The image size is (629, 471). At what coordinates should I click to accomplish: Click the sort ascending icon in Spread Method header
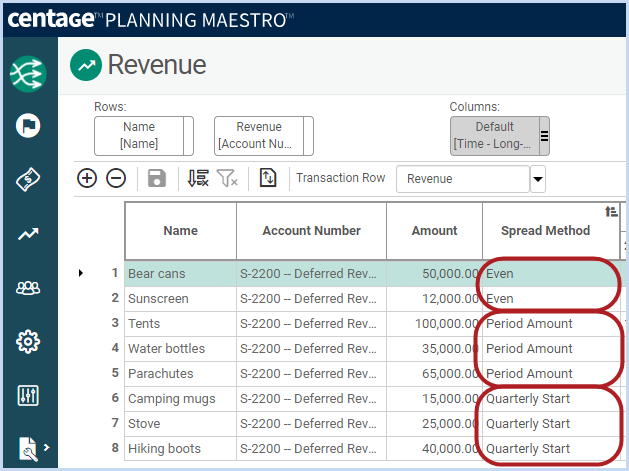pos(611,211)
